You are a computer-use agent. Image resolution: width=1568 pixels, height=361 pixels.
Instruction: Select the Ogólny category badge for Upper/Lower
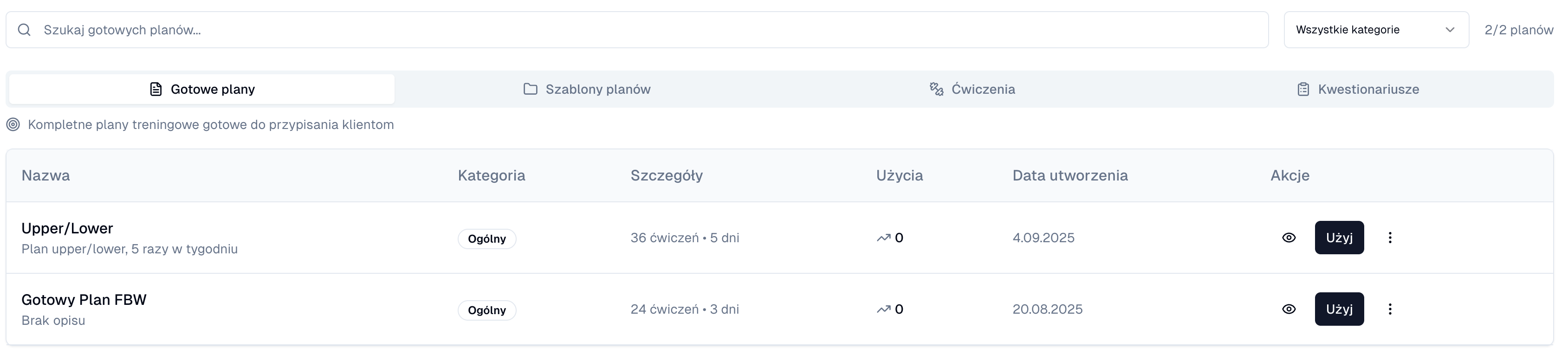[x=487, y=239]
